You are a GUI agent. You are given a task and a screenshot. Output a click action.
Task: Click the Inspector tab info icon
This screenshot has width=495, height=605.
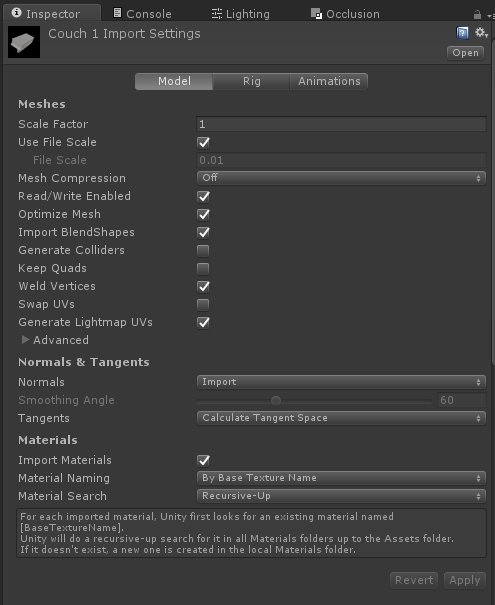pyautogui.click(x=17, y=13)
